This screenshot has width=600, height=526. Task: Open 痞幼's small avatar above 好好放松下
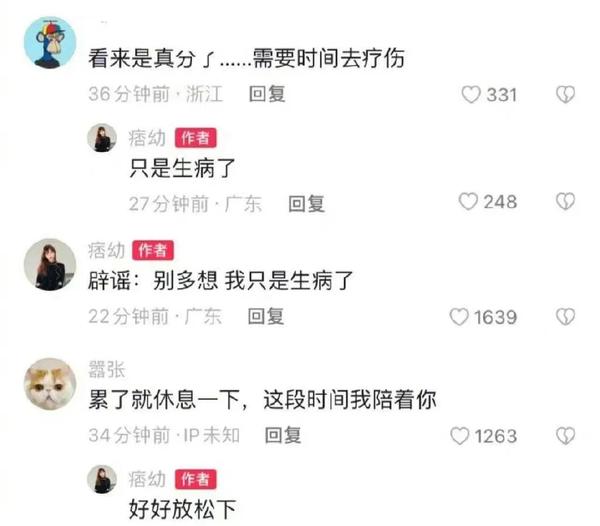[102, 479]
